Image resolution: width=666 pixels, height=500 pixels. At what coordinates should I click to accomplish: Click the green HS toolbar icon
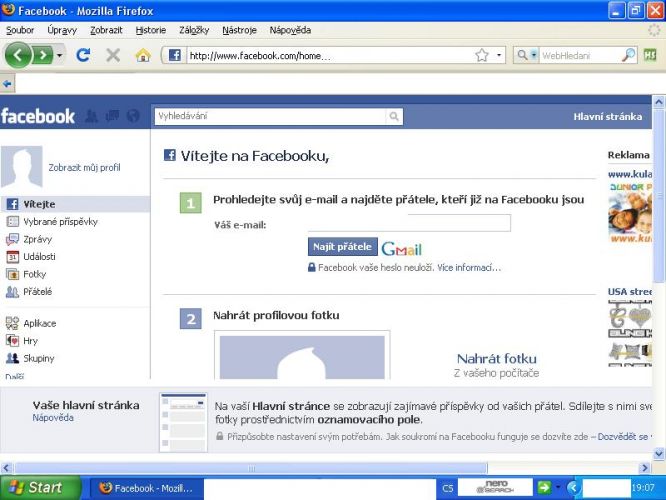pyautogui.click(x=650, y=55)
